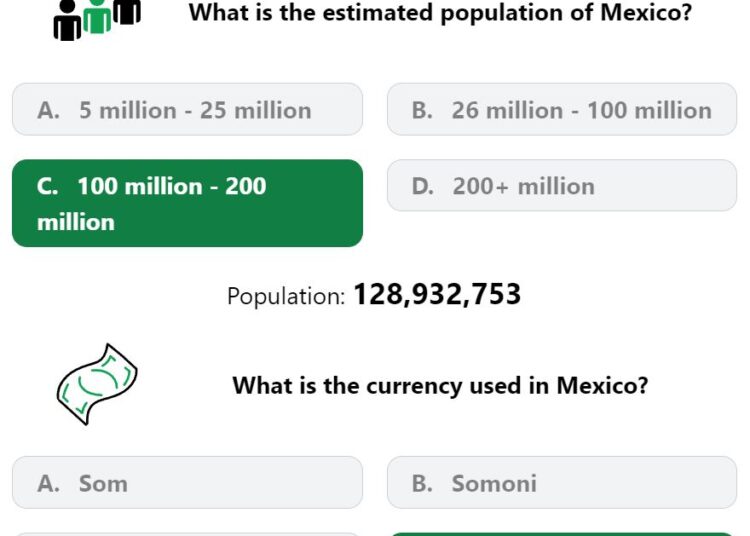Click the gray answer peeking at bottom left
The height and width of the screenshot is (536, 750).
point(187,534)
